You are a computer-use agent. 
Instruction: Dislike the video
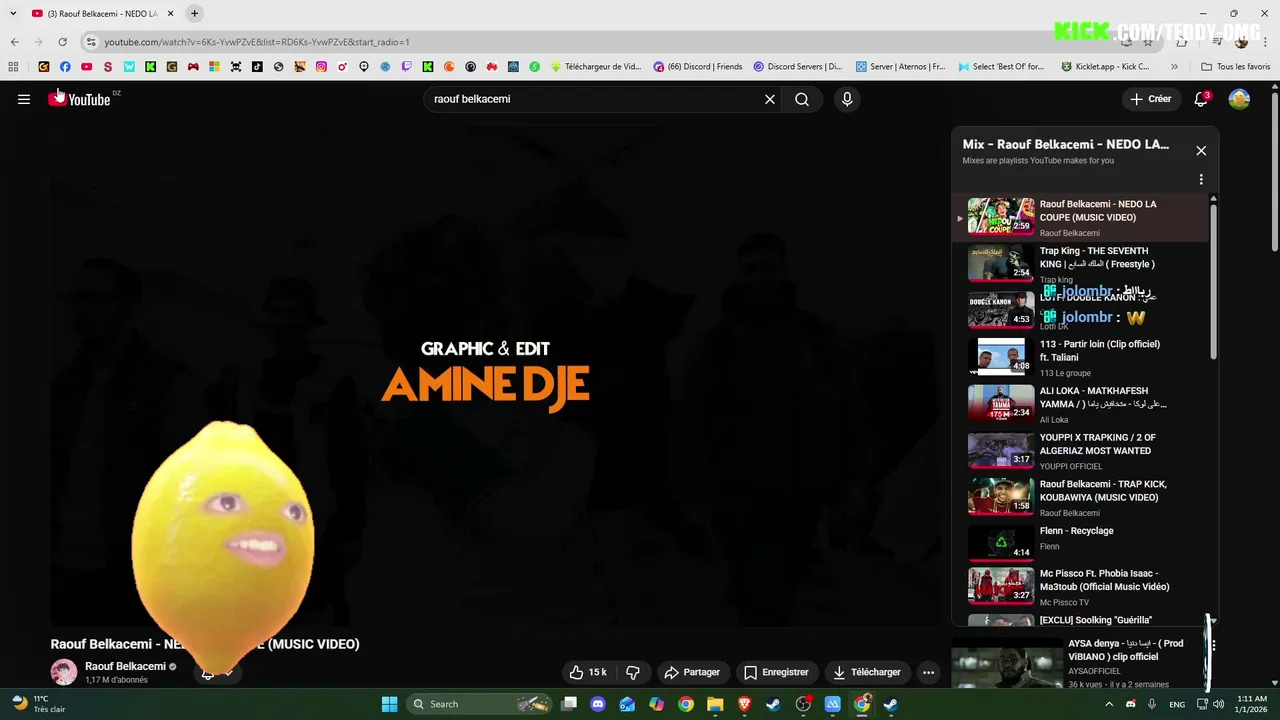click(633, 672)
